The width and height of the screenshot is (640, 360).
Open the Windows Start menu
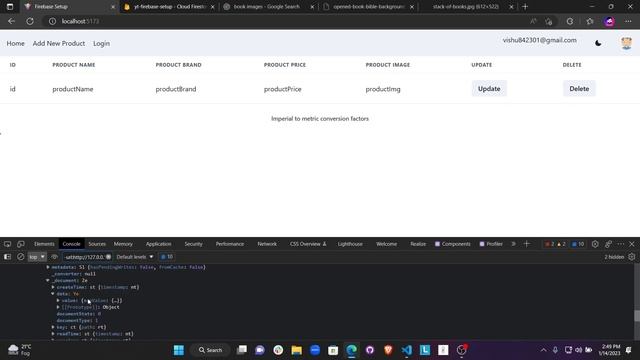179,350
